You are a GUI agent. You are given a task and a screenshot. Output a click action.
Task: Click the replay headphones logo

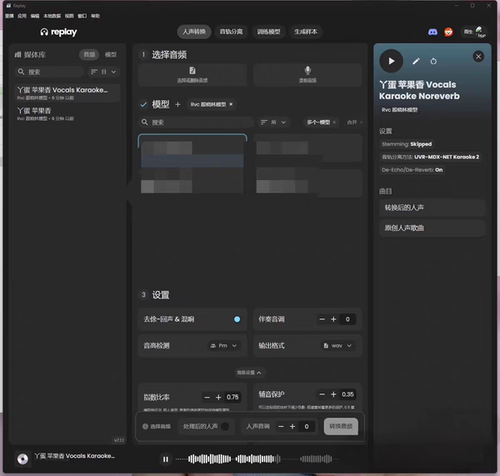[x=58, y=32]
